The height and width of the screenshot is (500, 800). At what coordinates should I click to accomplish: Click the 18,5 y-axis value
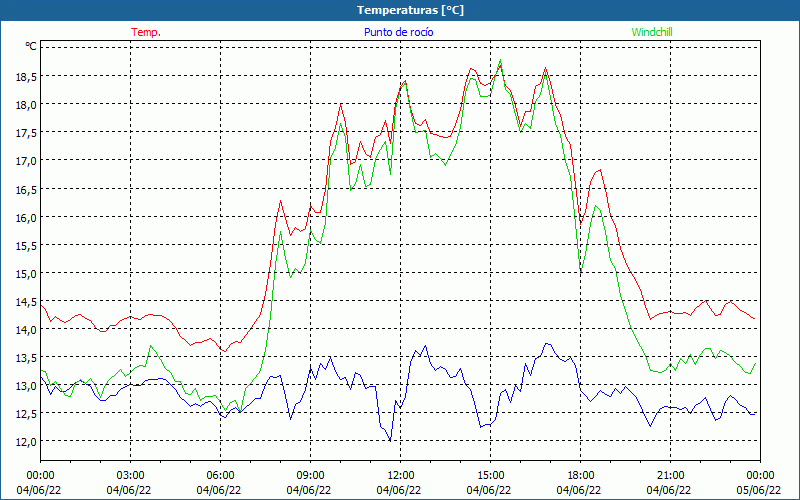28,77
